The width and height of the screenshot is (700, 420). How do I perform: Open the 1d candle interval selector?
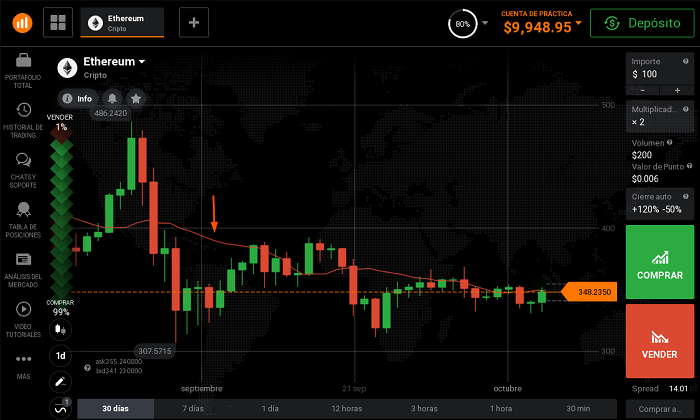(x=60, y=356)
